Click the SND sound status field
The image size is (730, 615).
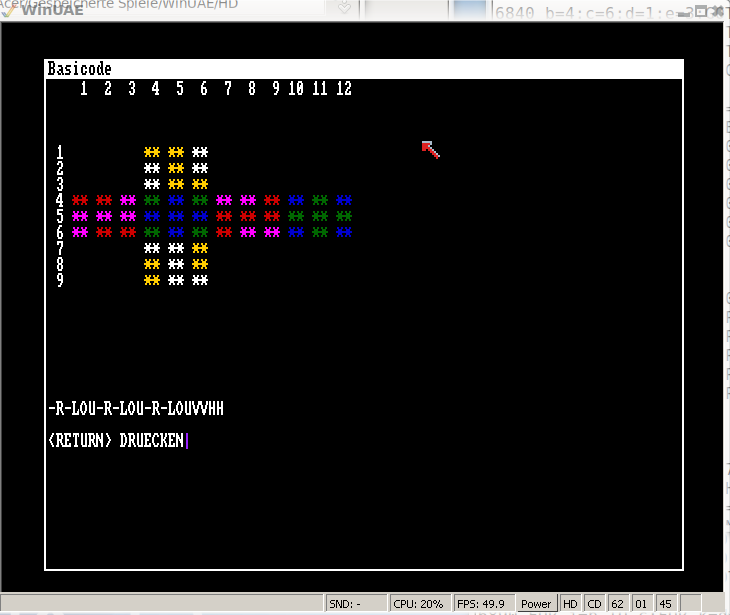point(355,604)
